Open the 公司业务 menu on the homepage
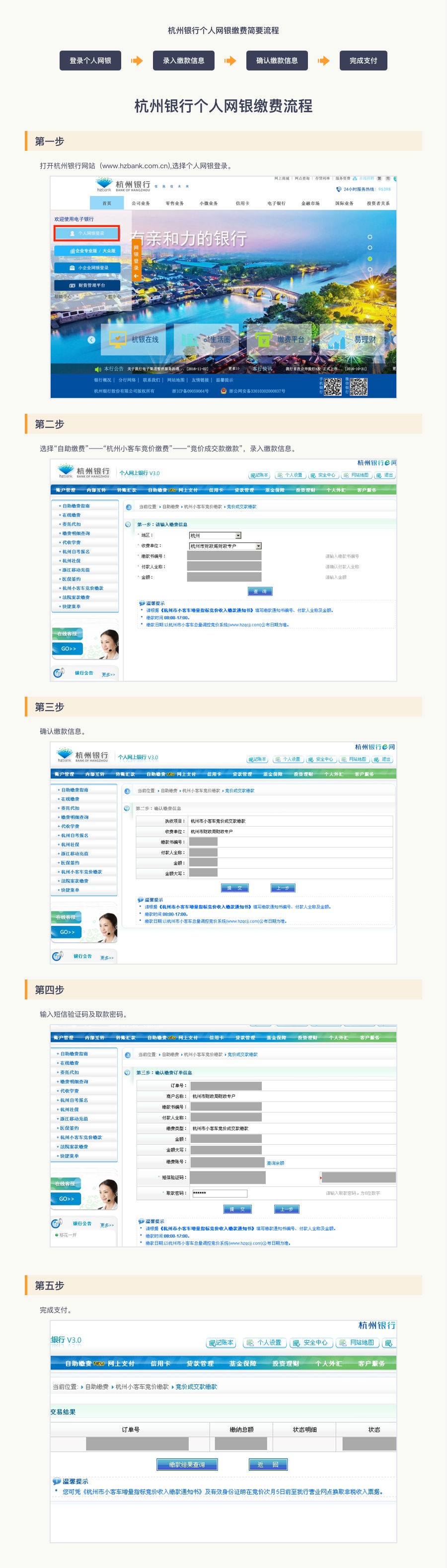This screenshot has width=447, height=1568. coord(141,203)
